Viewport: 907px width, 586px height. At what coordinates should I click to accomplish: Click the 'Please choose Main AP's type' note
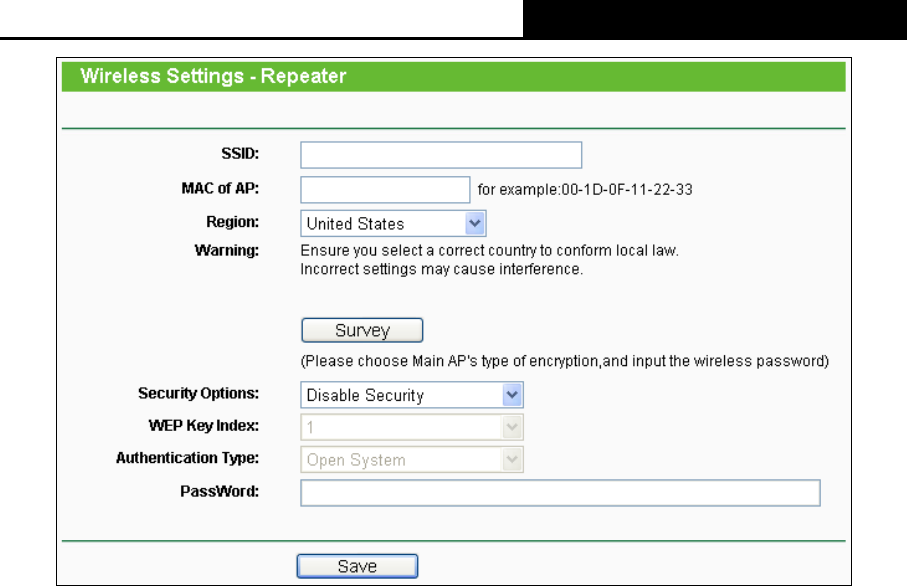click(x=565, y=361)
